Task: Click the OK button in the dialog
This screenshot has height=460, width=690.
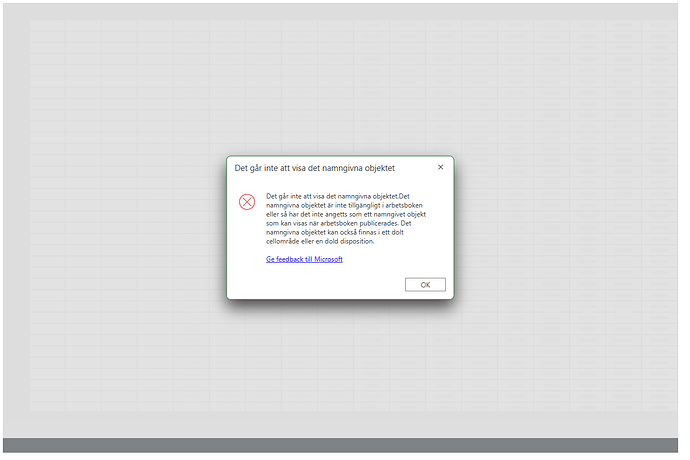Action: pos(425,284)
